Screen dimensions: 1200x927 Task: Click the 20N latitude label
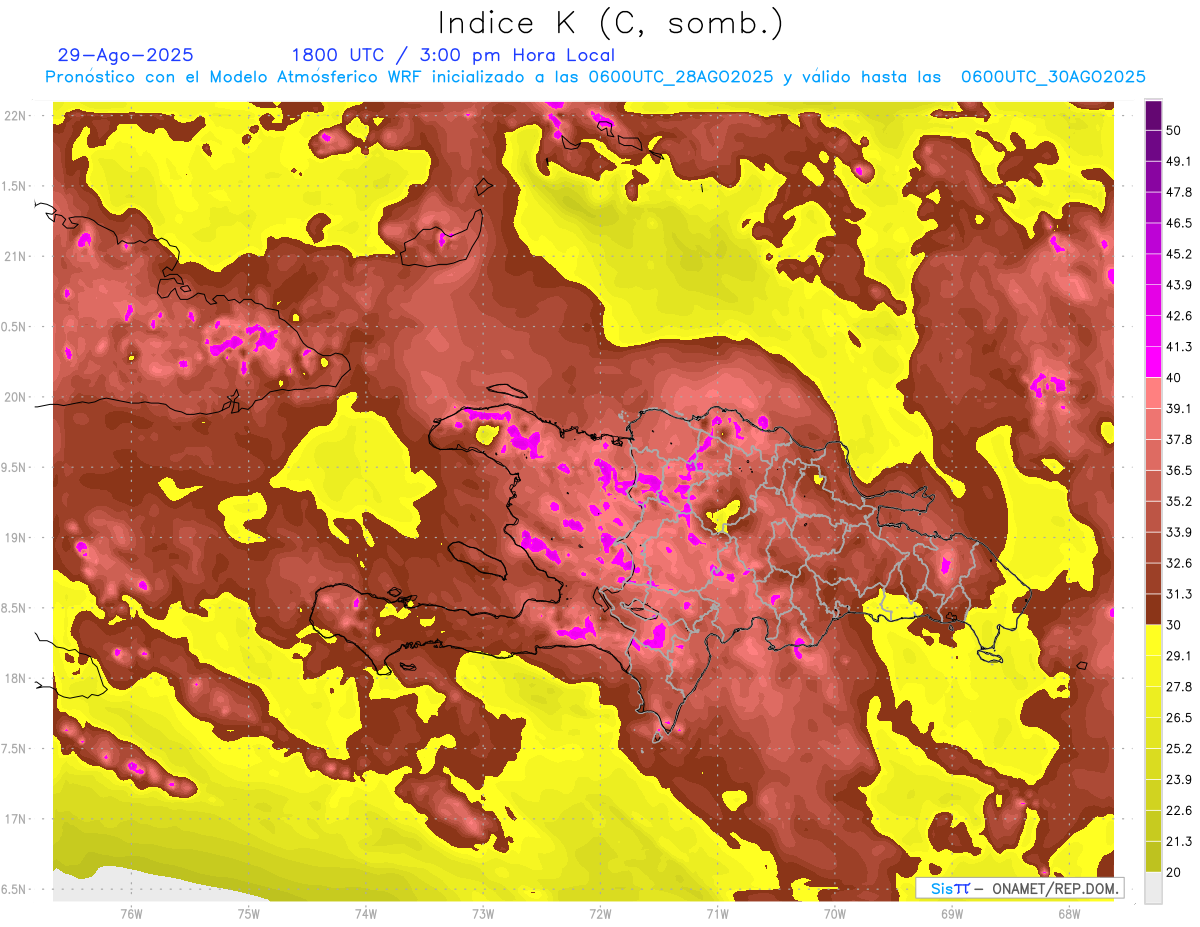click(x=16, y=397)
